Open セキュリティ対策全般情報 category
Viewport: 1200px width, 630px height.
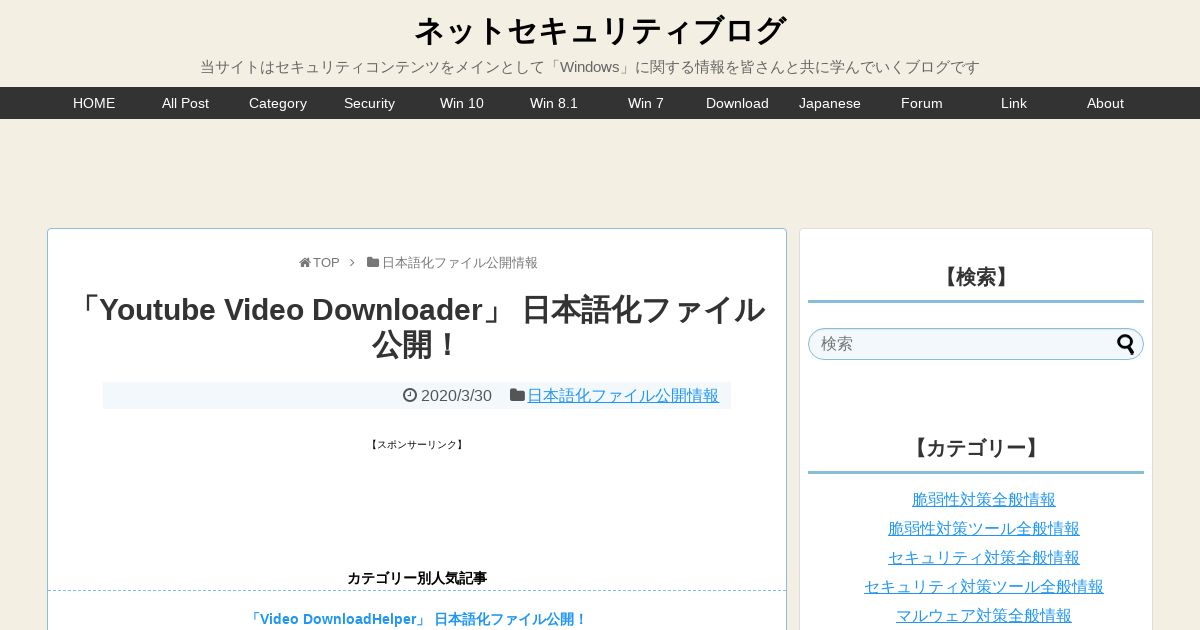pos(984,557)
